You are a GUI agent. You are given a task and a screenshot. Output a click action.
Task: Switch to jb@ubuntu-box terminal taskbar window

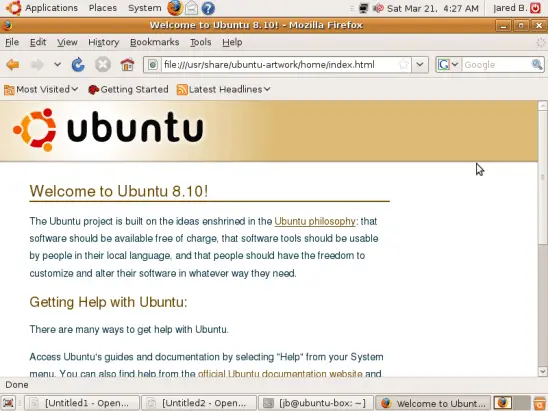tap(316, 403)
